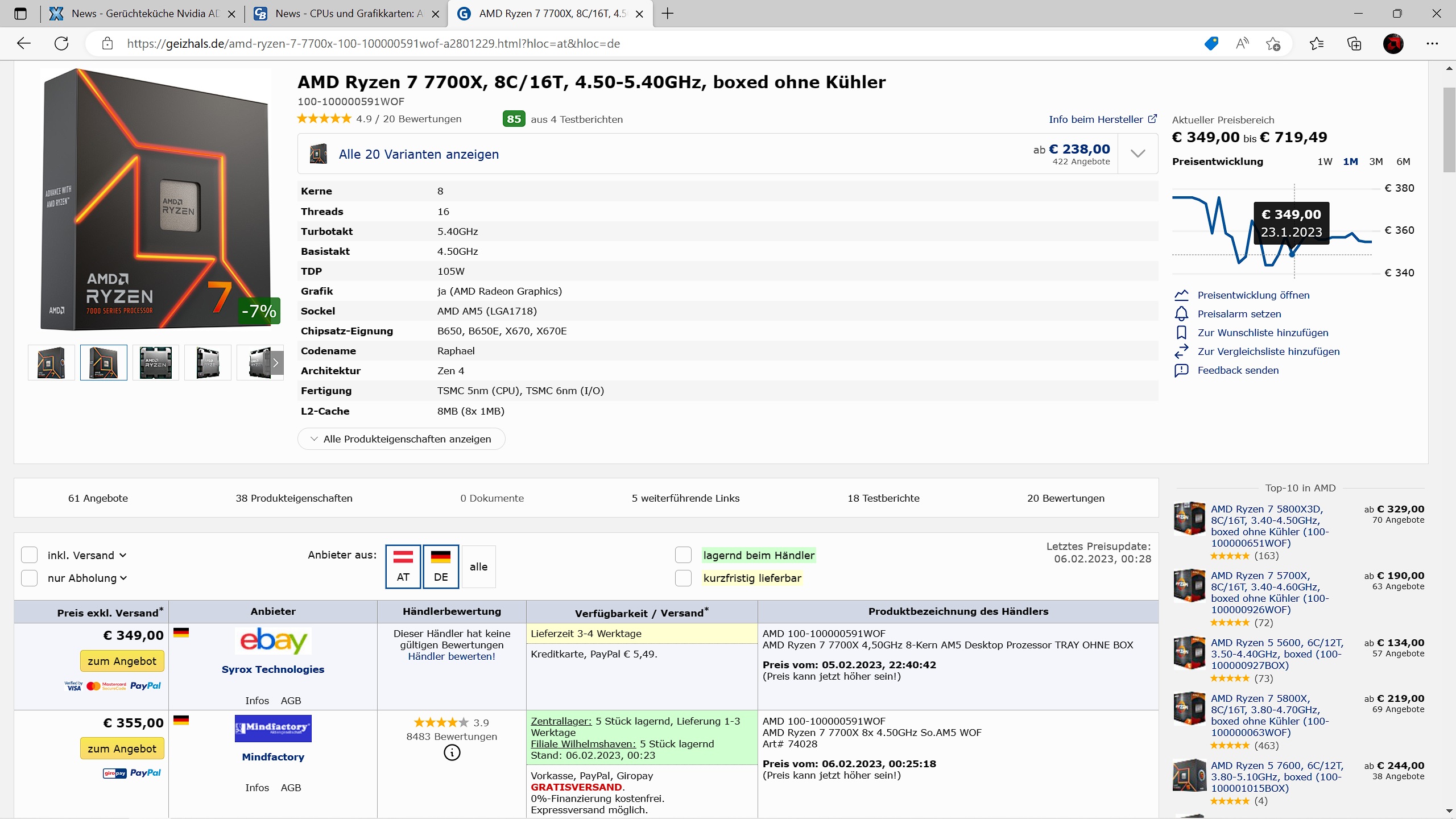
Task: Click the Vergleichsliste arrows icon
Action: pos(1181,351)
